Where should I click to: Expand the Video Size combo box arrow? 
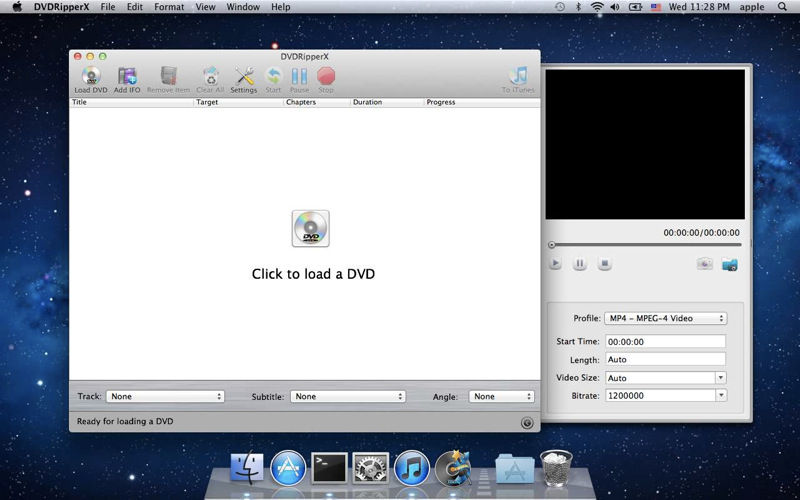point(720,378)
